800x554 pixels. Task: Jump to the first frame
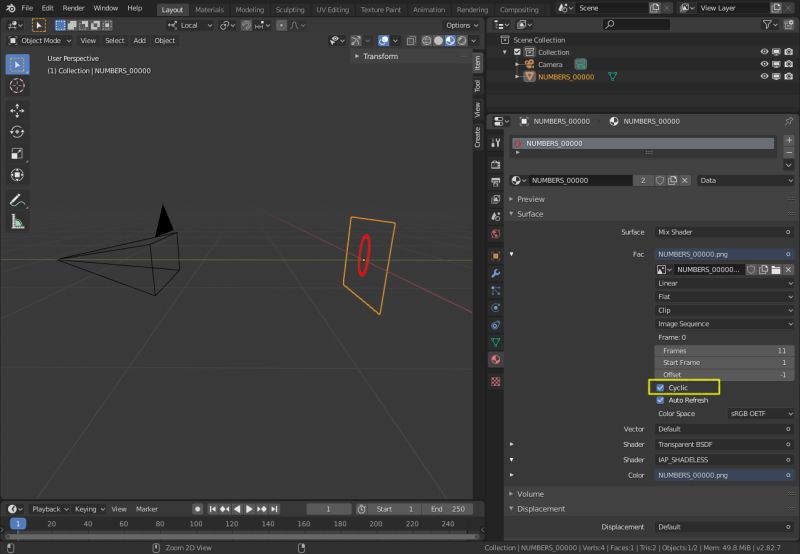[213, 509]
